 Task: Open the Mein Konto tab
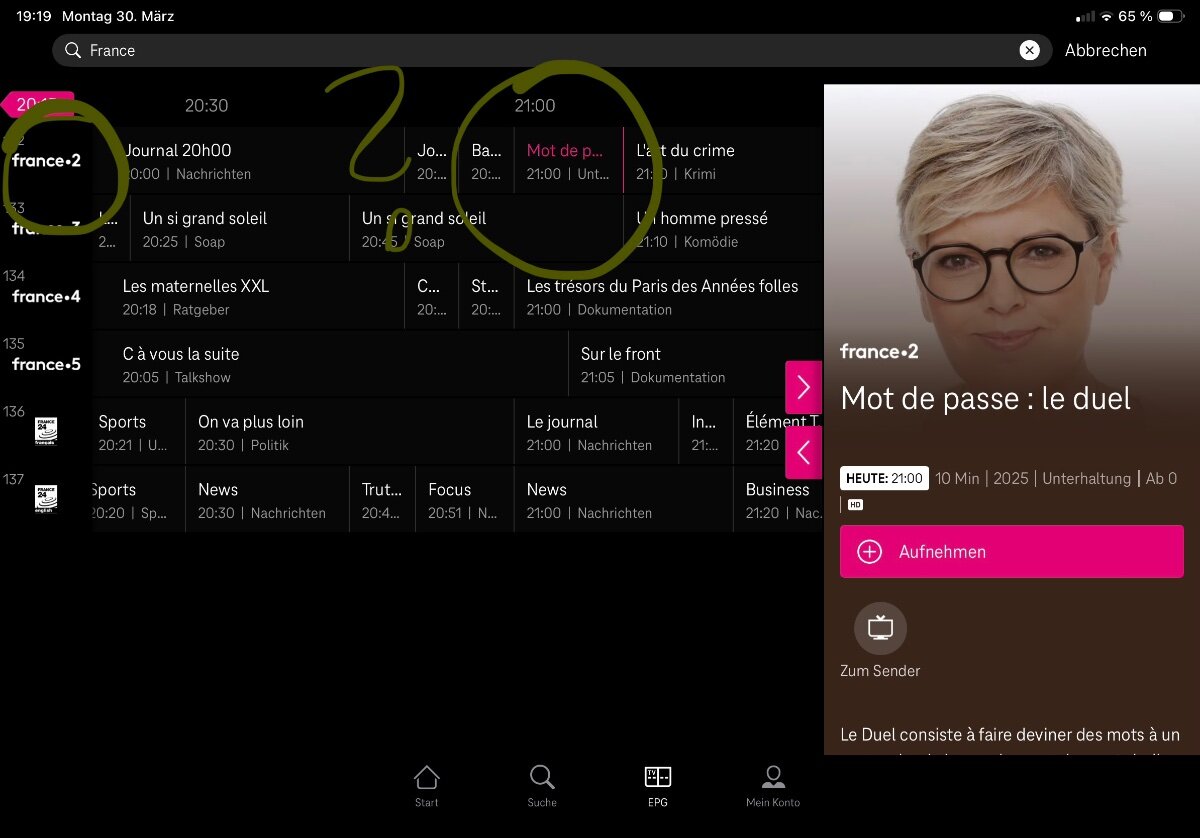tap(773, 785)
